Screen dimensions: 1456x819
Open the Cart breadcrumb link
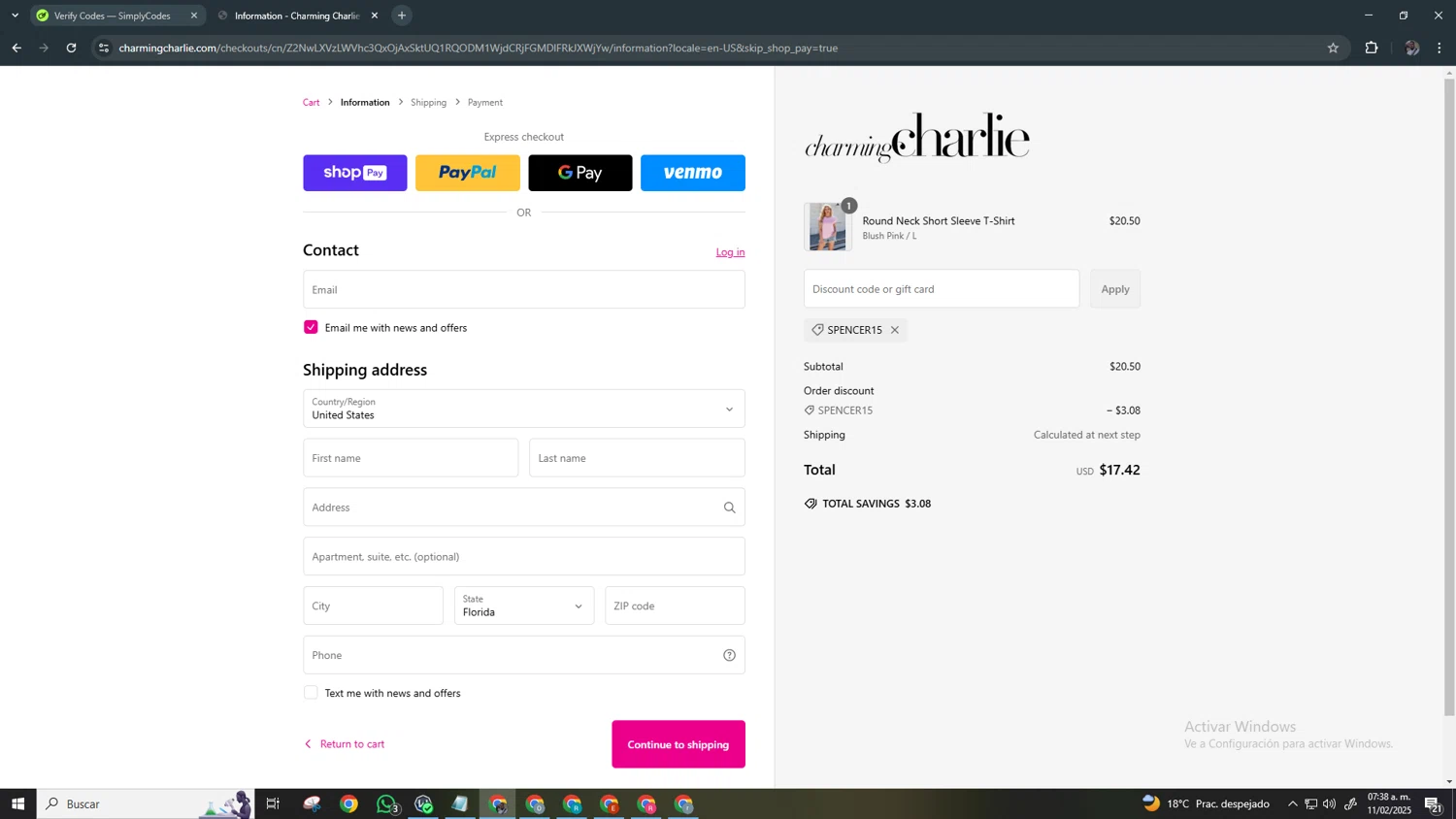[311, 102]
